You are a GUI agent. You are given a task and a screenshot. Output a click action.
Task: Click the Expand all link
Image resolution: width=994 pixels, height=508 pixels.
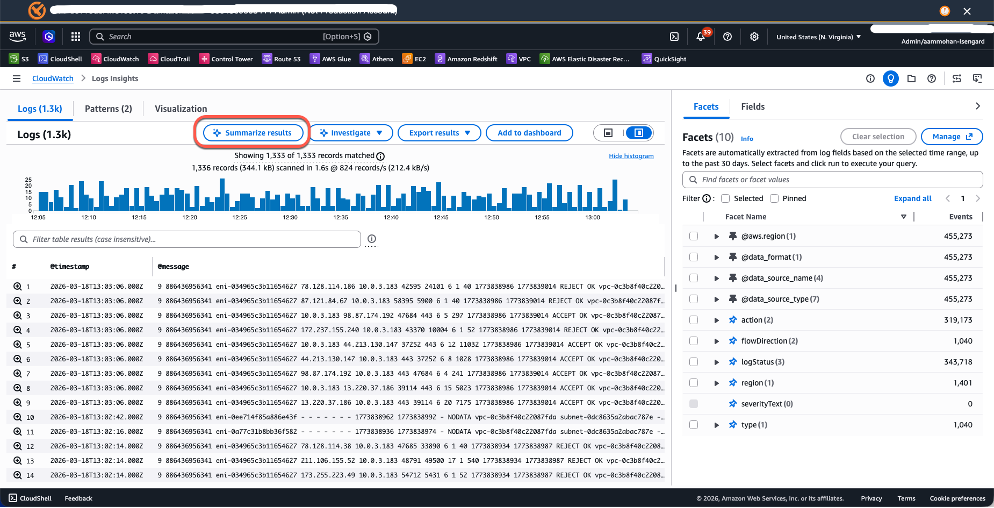(913, 199)
